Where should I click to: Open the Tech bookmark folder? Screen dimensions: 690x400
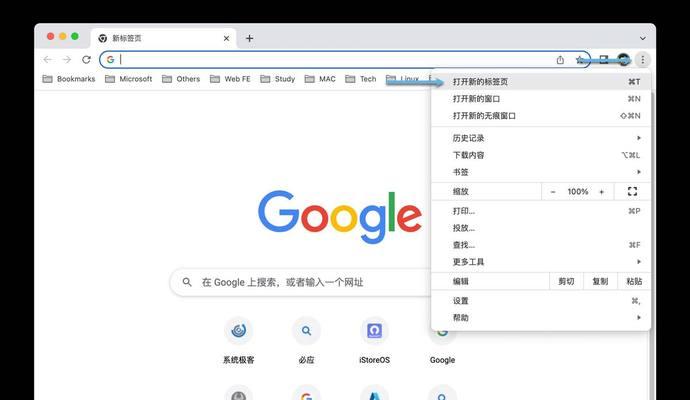[x=361, y=79]
